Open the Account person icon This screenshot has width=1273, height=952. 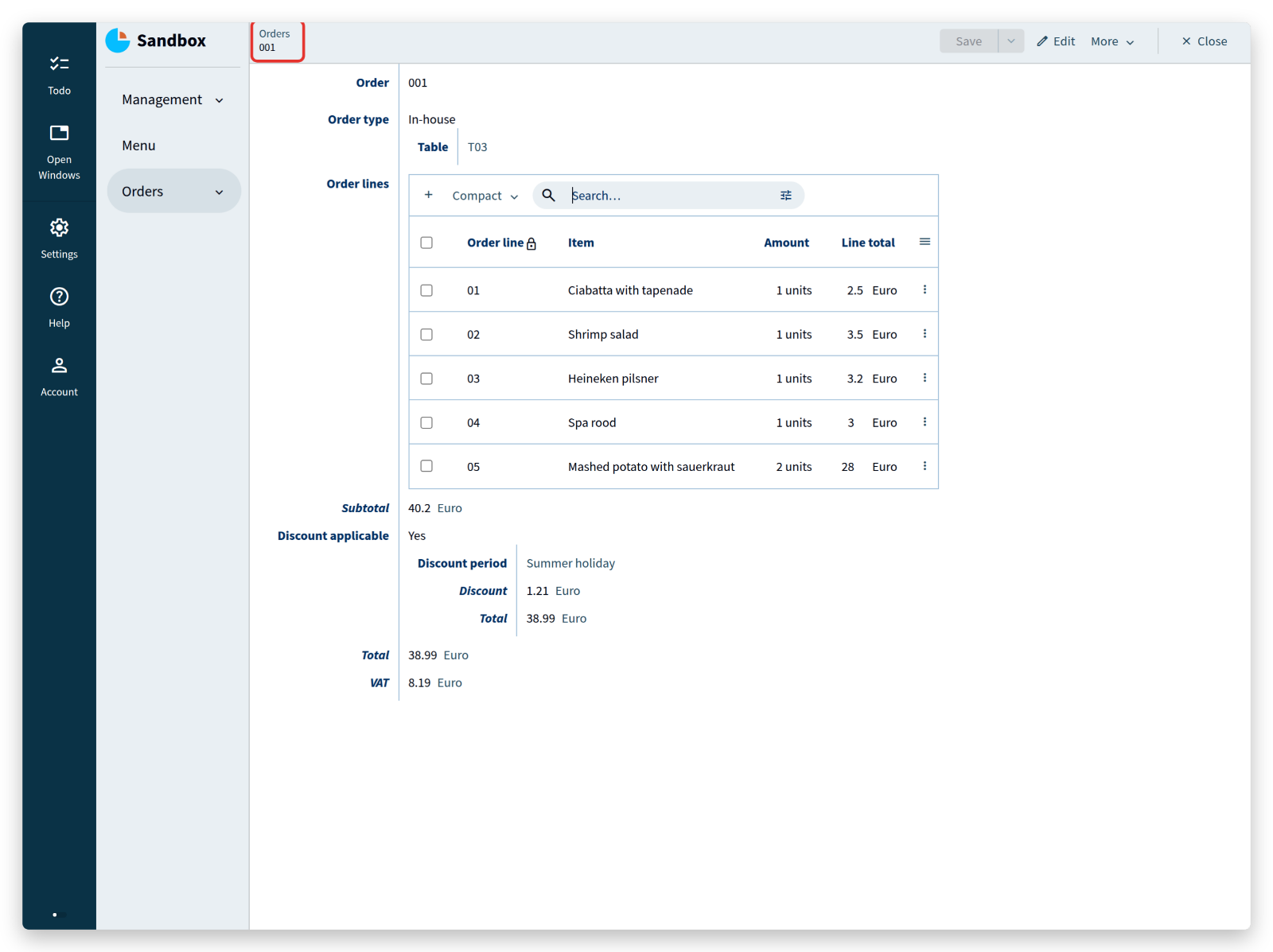pyautogui.click(x=59, y=365)
